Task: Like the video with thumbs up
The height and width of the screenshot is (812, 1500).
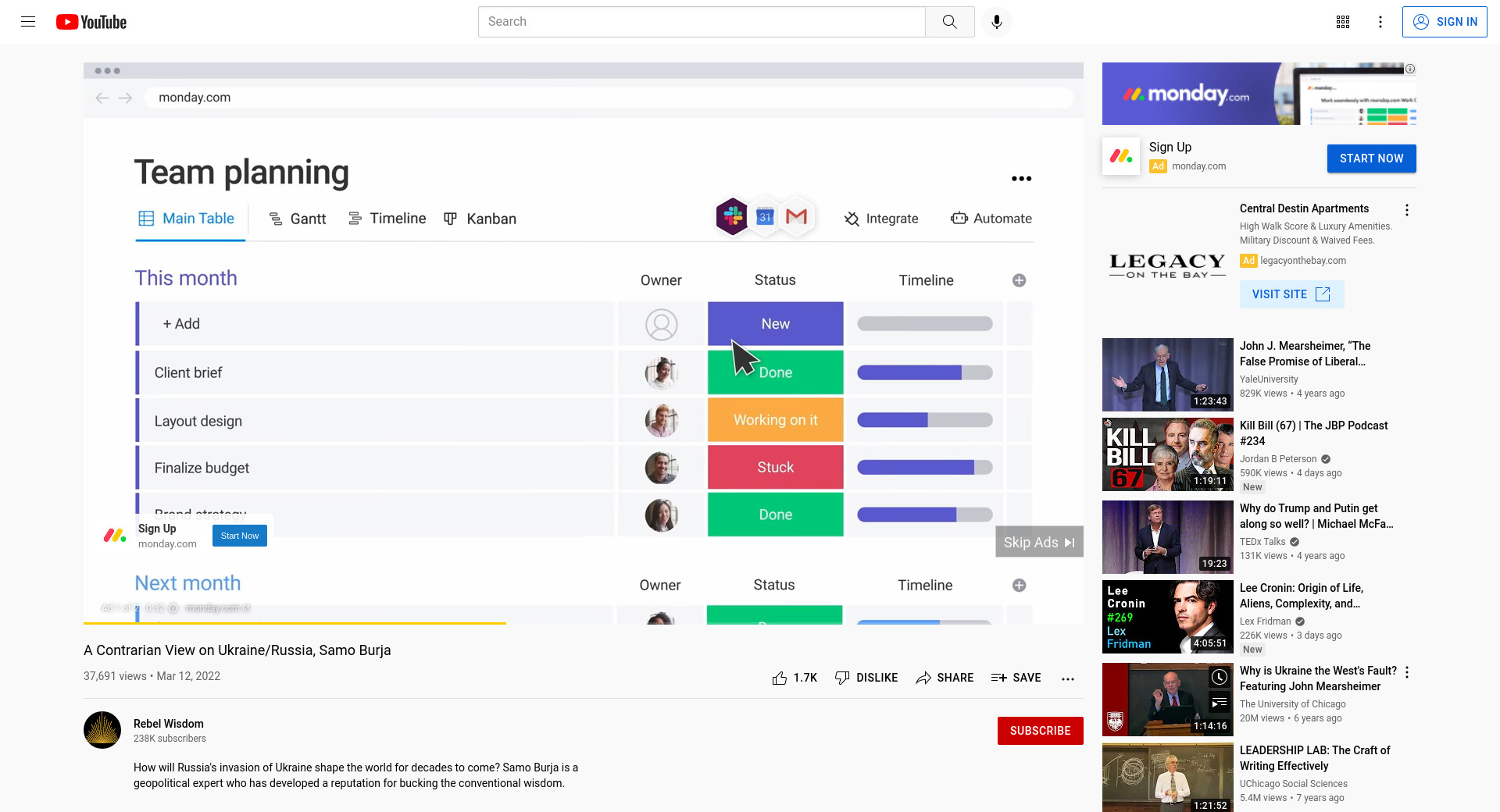Action: tap(794, 678)
